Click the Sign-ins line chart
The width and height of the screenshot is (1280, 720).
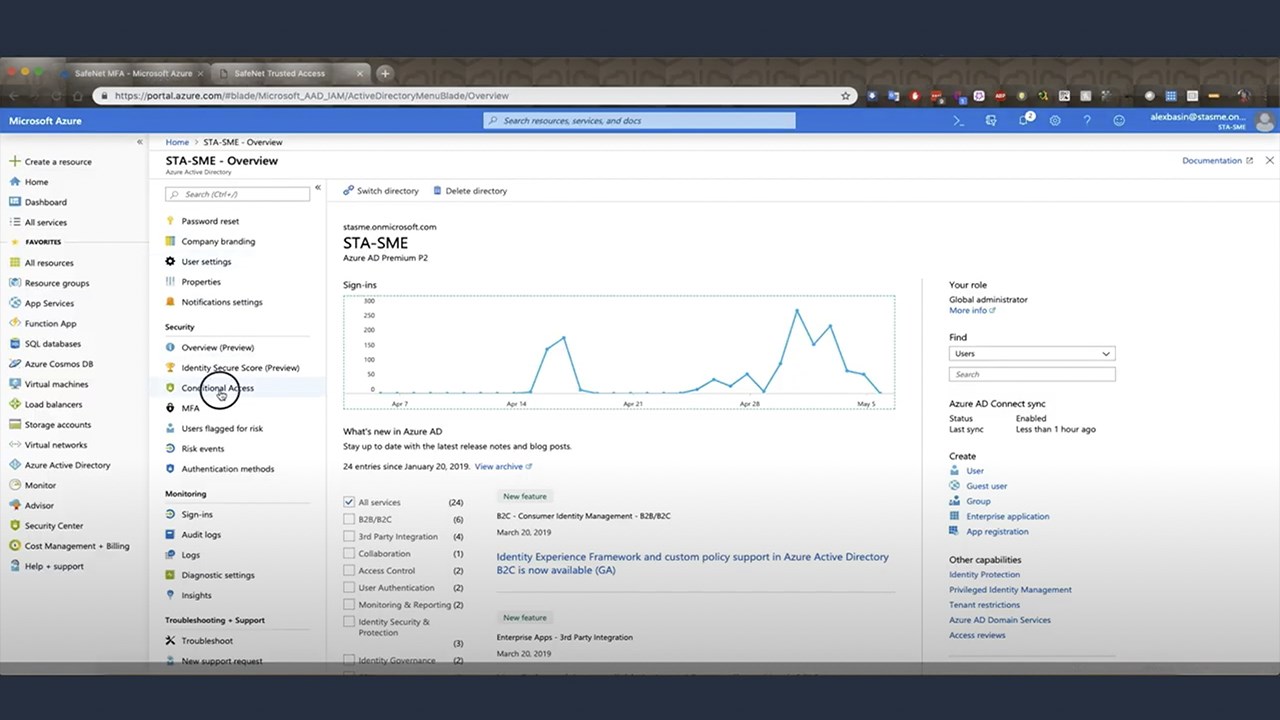point(619,351)
